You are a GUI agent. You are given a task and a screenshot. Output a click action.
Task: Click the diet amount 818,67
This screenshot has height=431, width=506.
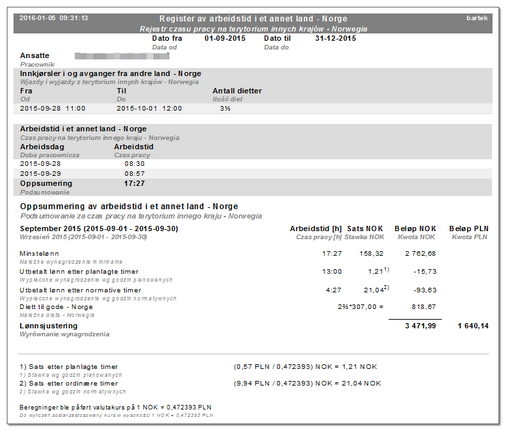point(424,307)
